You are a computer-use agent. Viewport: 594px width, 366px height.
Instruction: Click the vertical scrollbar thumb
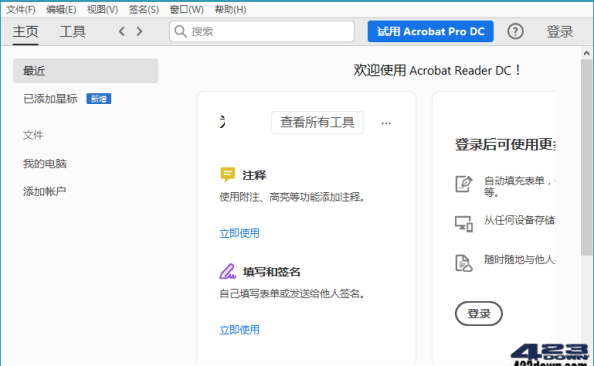click(x=587, y=157)
